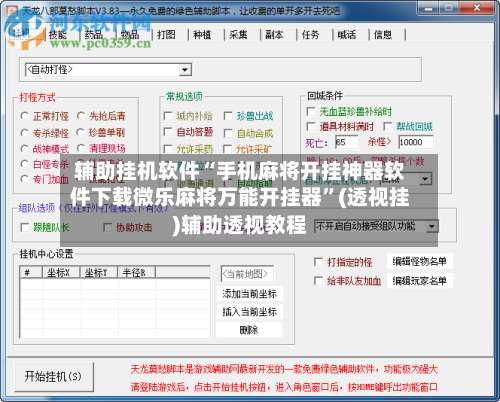500x402 pixels.
Task: Open the 种植 tab
Action: [202, 34]
